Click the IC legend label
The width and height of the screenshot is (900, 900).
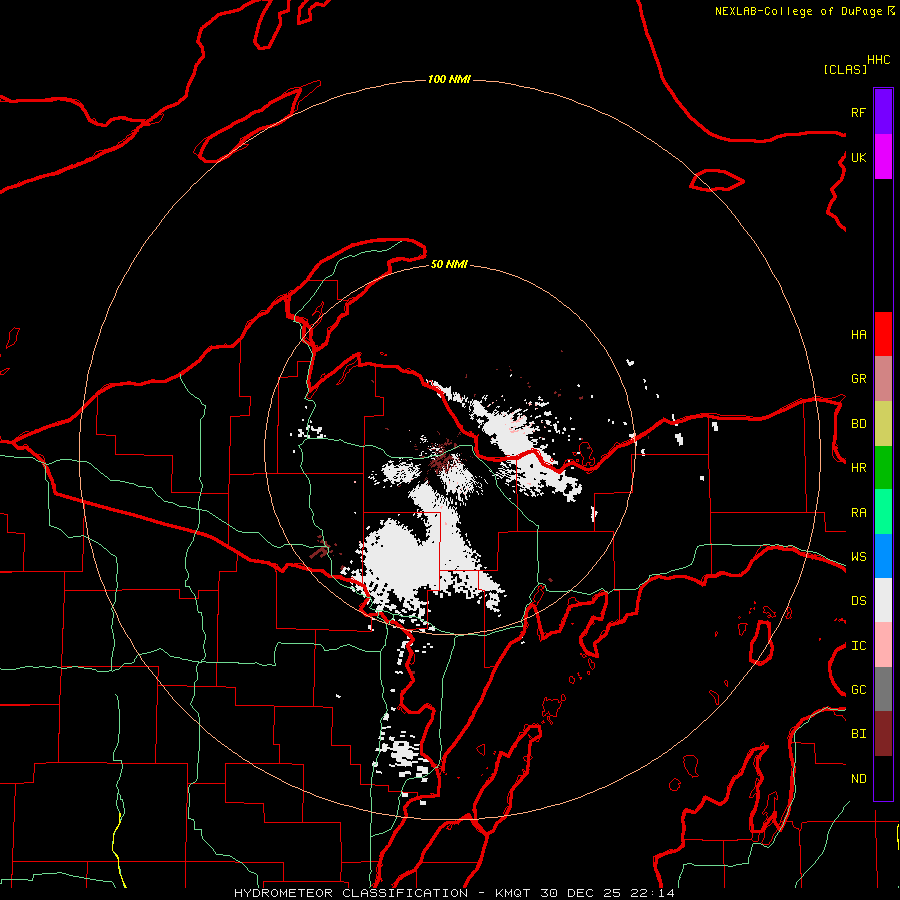tap(858, 646)
